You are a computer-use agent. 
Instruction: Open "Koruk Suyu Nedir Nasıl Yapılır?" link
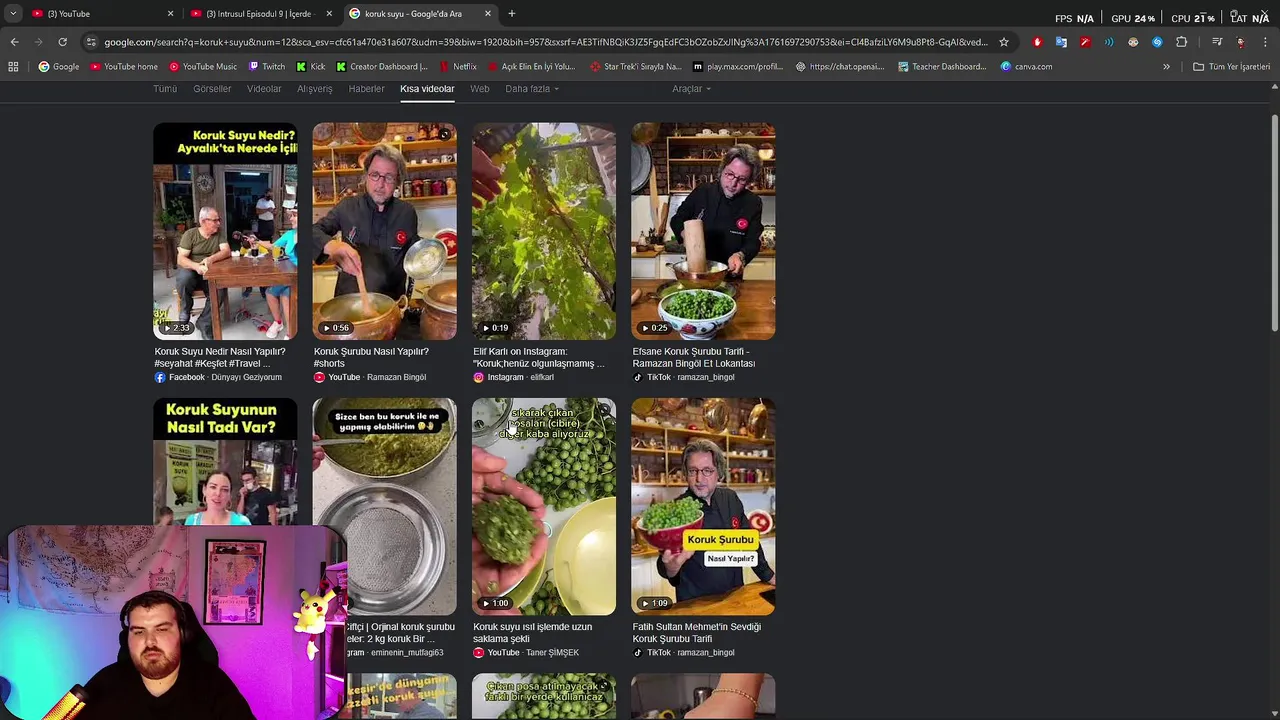tap(219, 357)
